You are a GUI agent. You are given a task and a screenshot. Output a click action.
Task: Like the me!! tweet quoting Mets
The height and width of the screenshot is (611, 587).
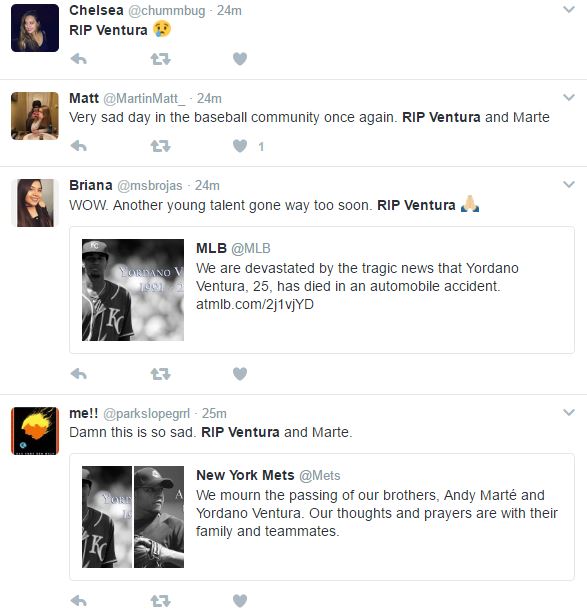240,600
